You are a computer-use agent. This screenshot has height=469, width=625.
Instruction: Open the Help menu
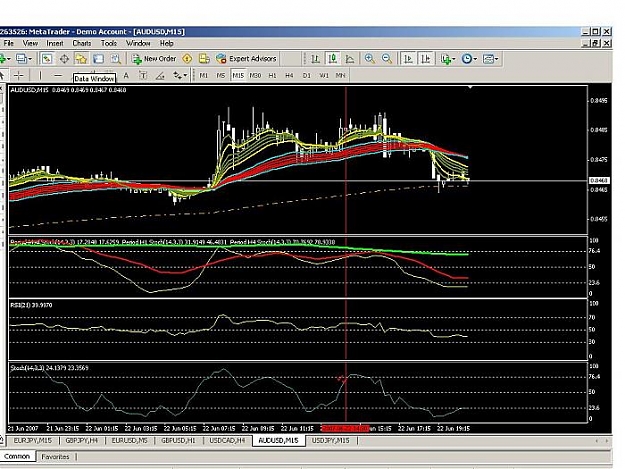(x=167, y=43)
